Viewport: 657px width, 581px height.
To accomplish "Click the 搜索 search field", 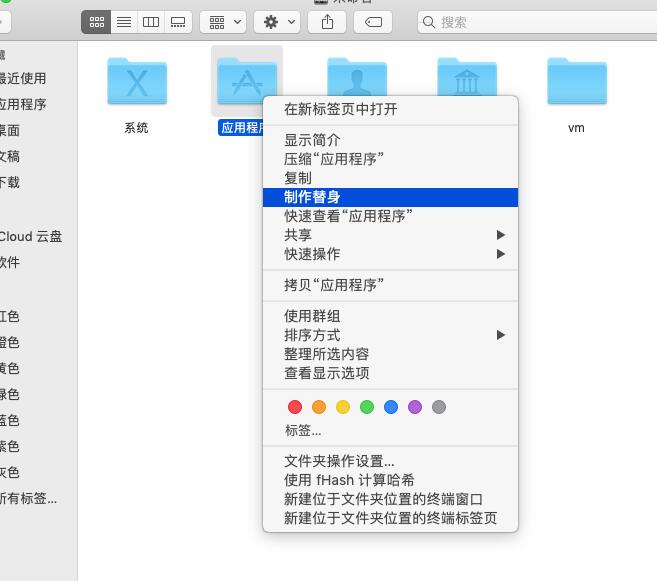I will point(537,22).
